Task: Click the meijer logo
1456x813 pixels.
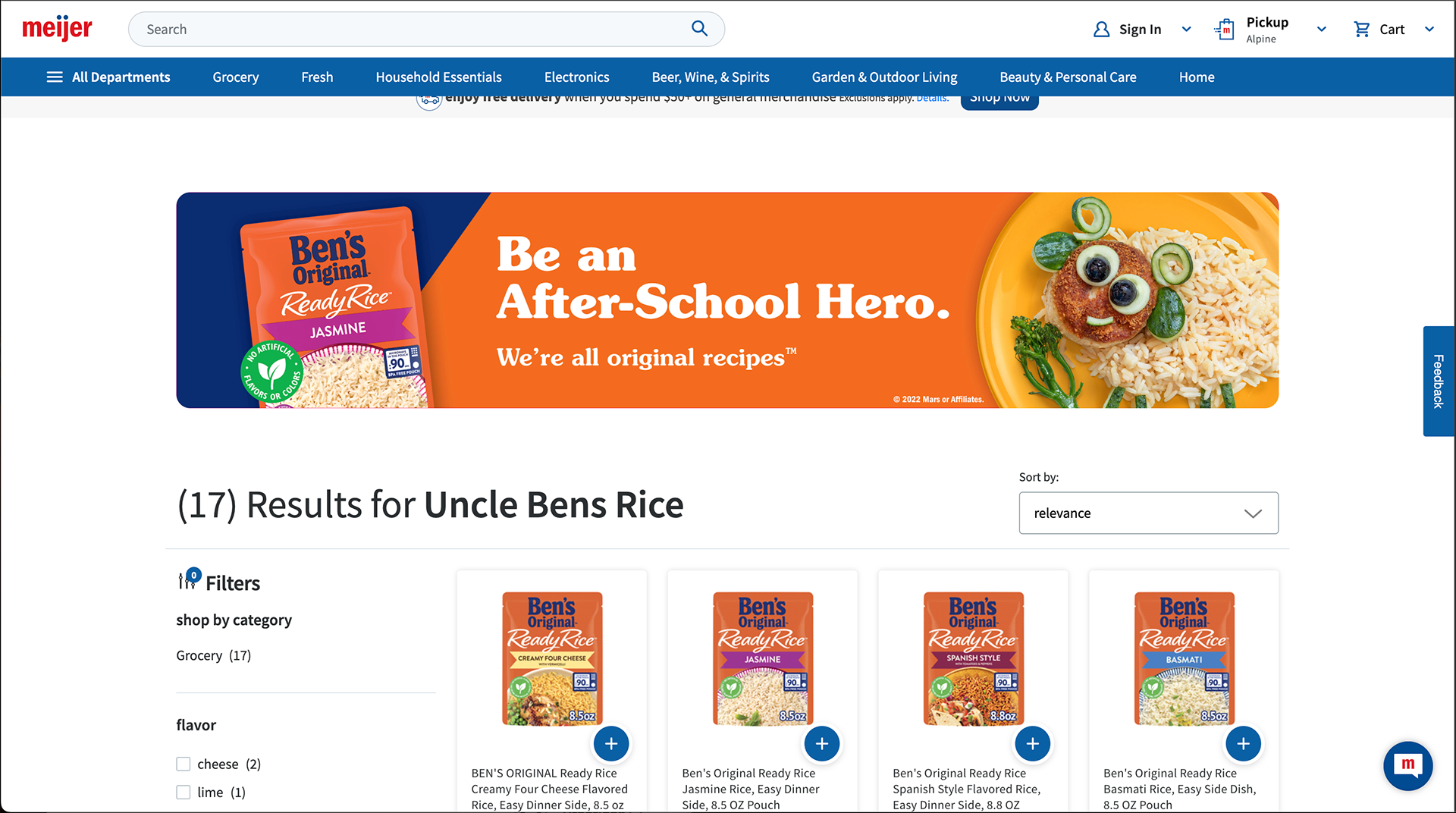Action: 57,29
